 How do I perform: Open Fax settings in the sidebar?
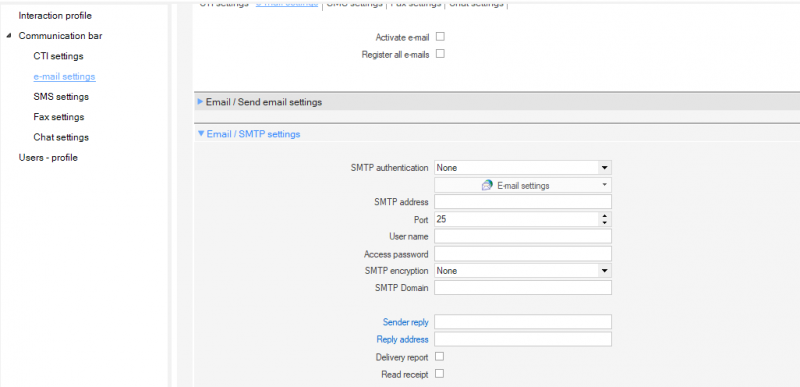[x=59, y=117]
